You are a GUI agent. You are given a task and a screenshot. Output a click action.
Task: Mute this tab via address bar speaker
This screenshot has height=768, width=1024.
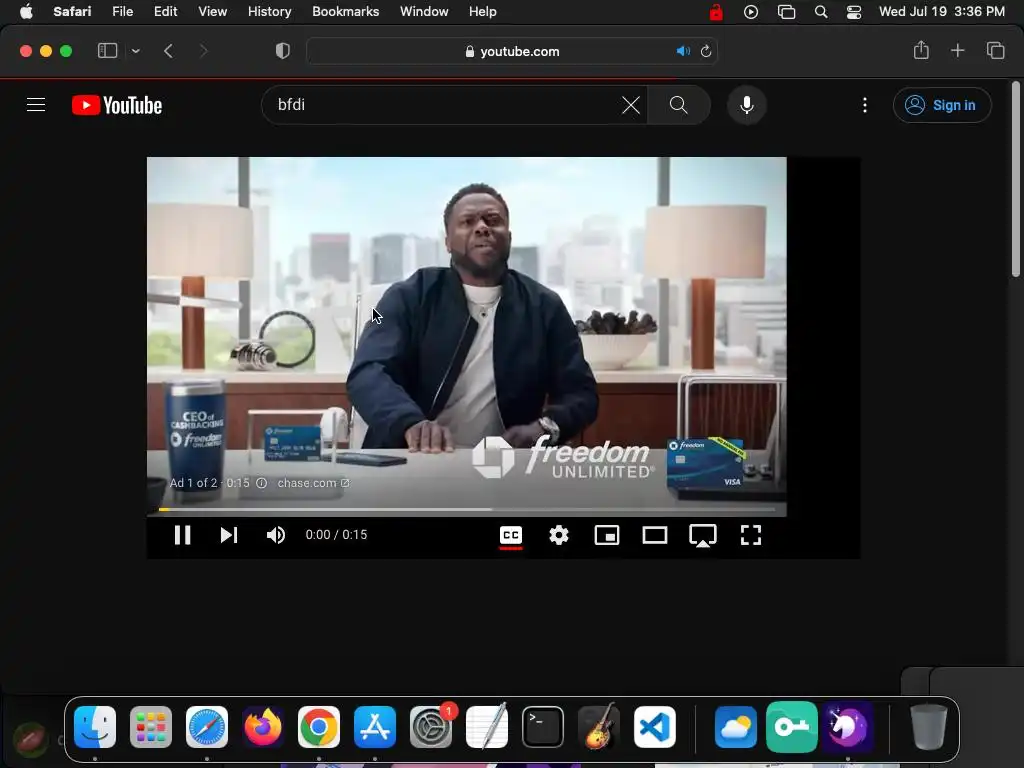coord(683,51)
